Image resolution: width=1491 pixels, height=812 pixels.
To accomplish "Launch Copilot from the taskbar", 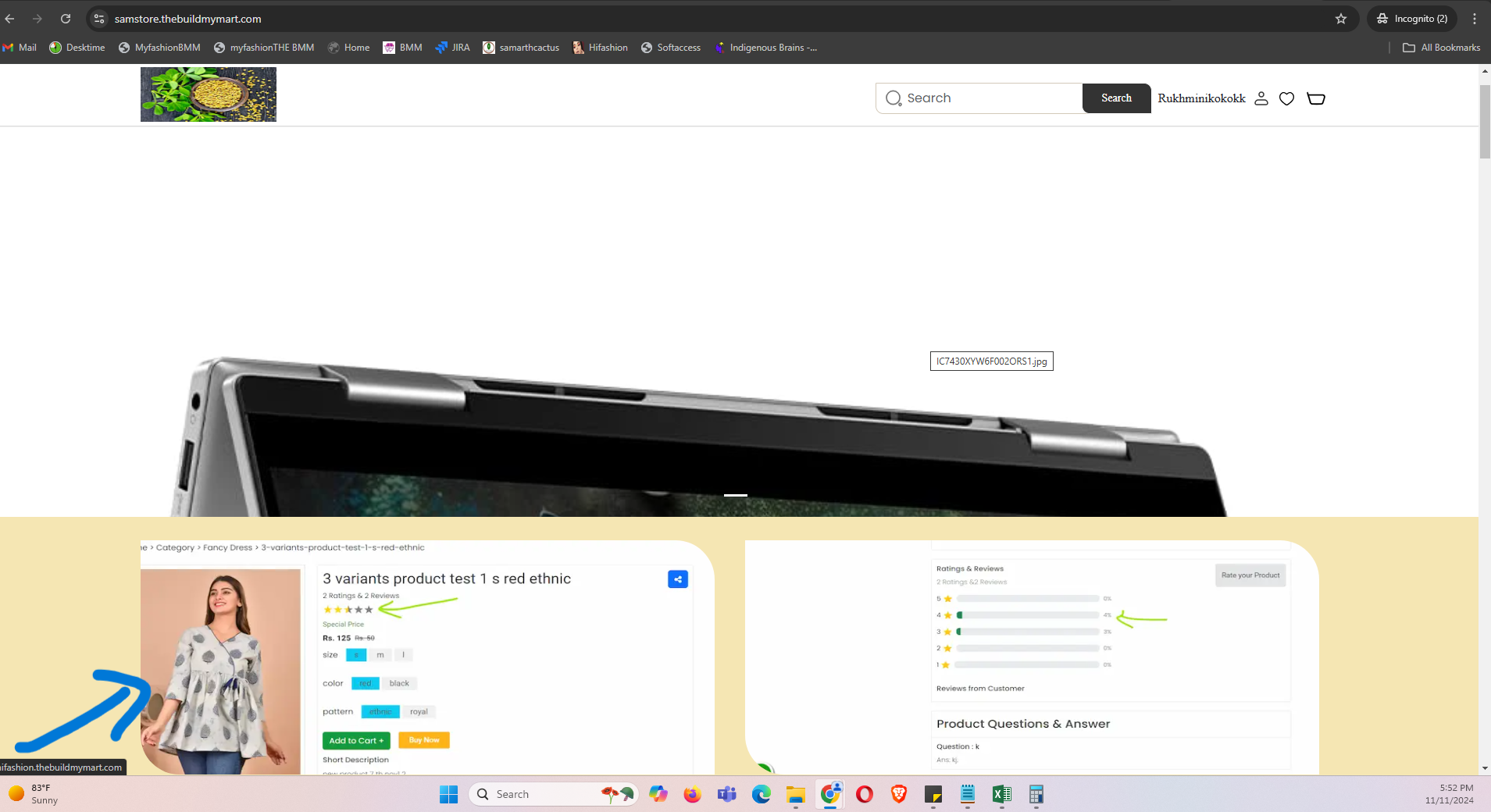I will click(x=658, y=794).
